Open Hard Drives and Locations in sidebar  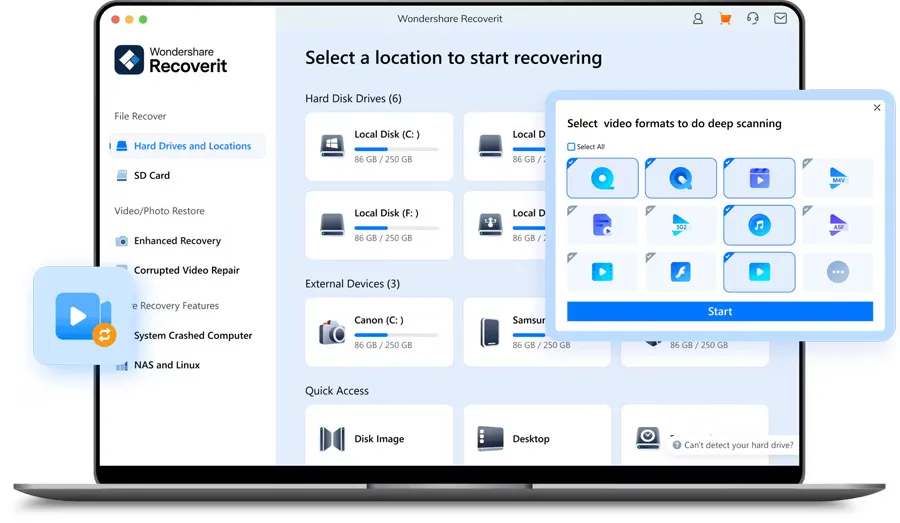click(x=192, y=146)
